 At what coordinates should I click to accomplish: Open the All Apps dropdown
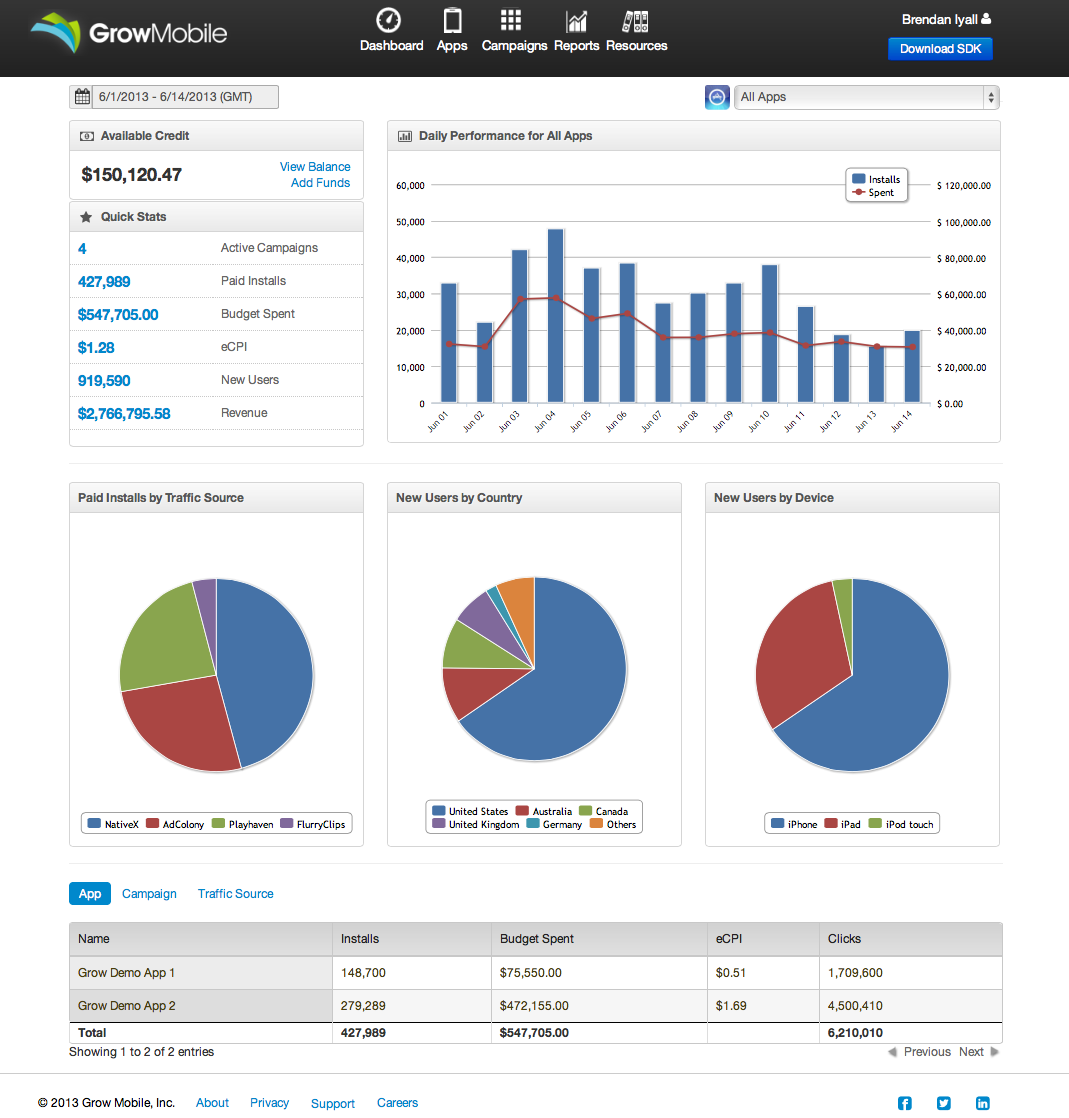866,97
